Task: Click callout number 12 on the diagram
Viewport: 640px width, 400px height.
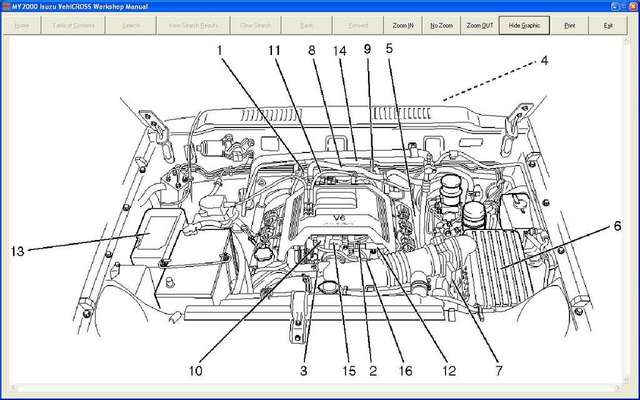Action: pyautogui.click(x=449, y=371)
